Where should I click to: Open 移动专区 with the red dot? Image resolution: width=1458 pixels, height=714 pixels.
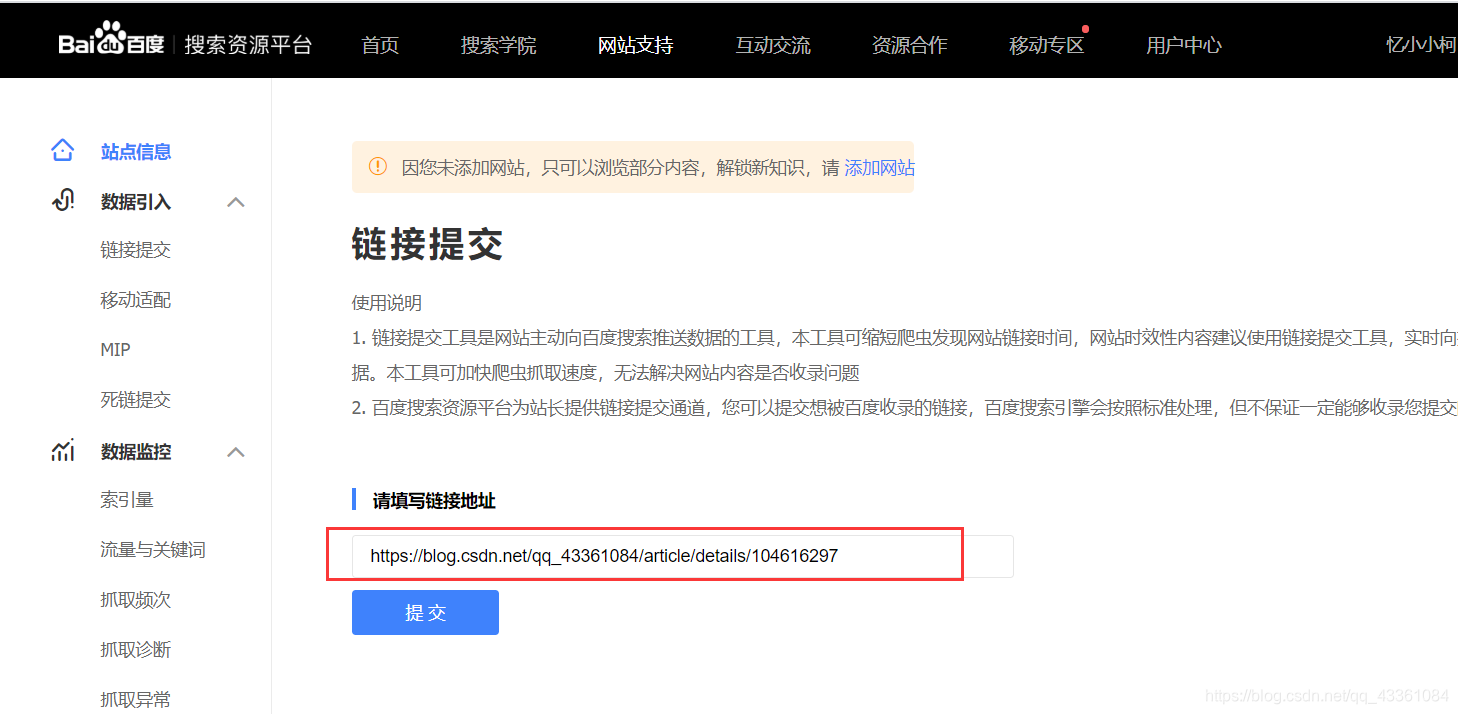tap(1045, 44)
